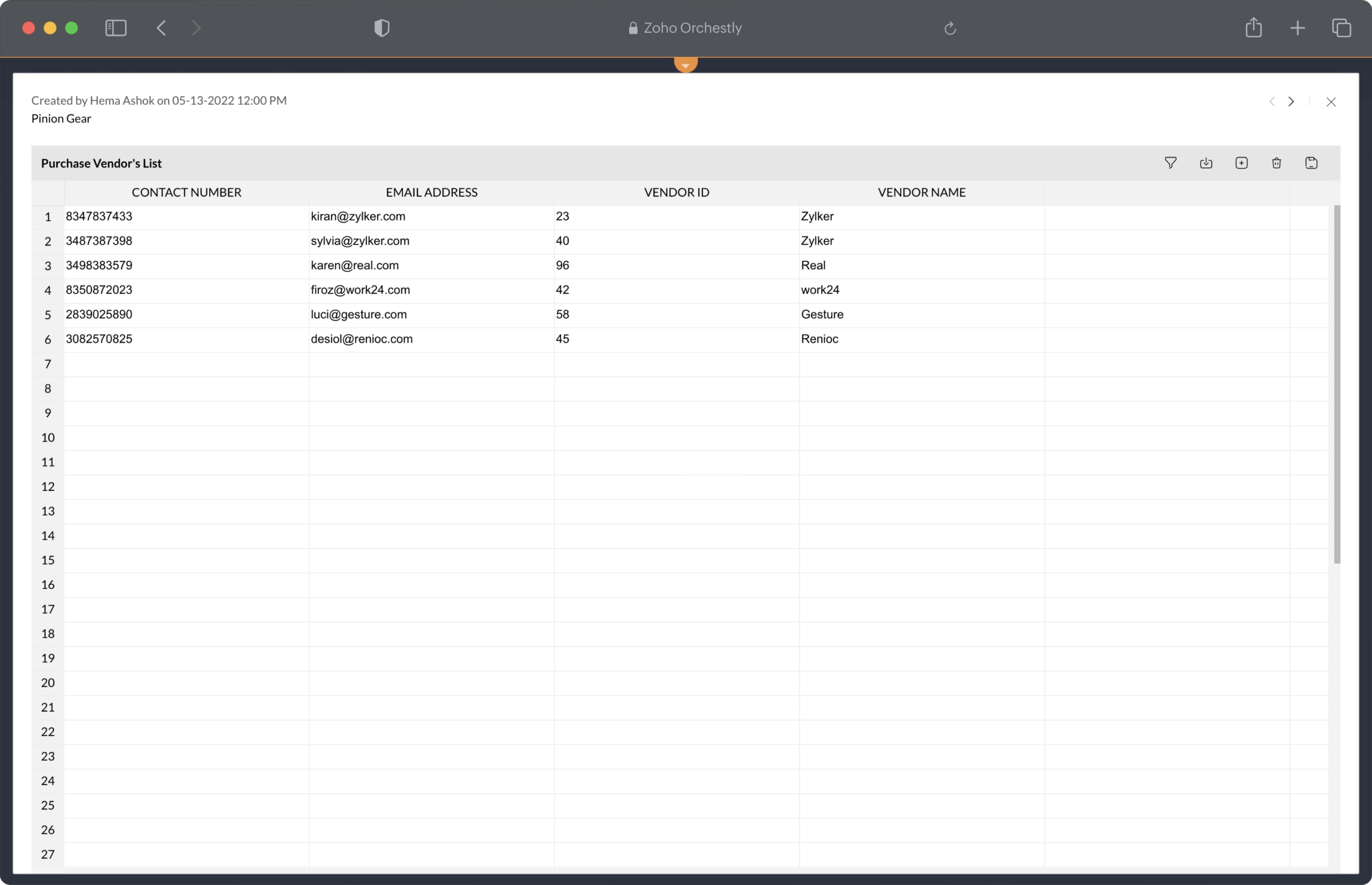Show the tab overview icon
1372x885 pixels.
click(x=1342, y=28)
